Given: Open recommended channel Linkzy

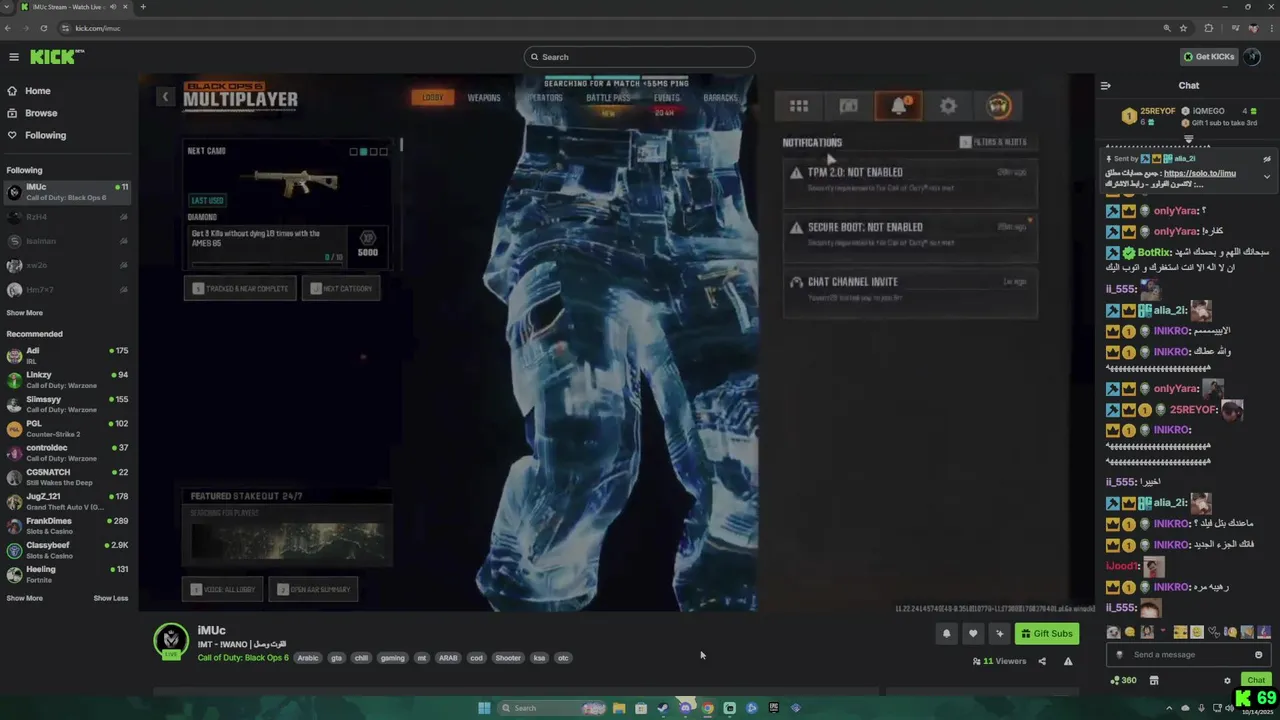Looking at the screenshot, I should [67, 379].
